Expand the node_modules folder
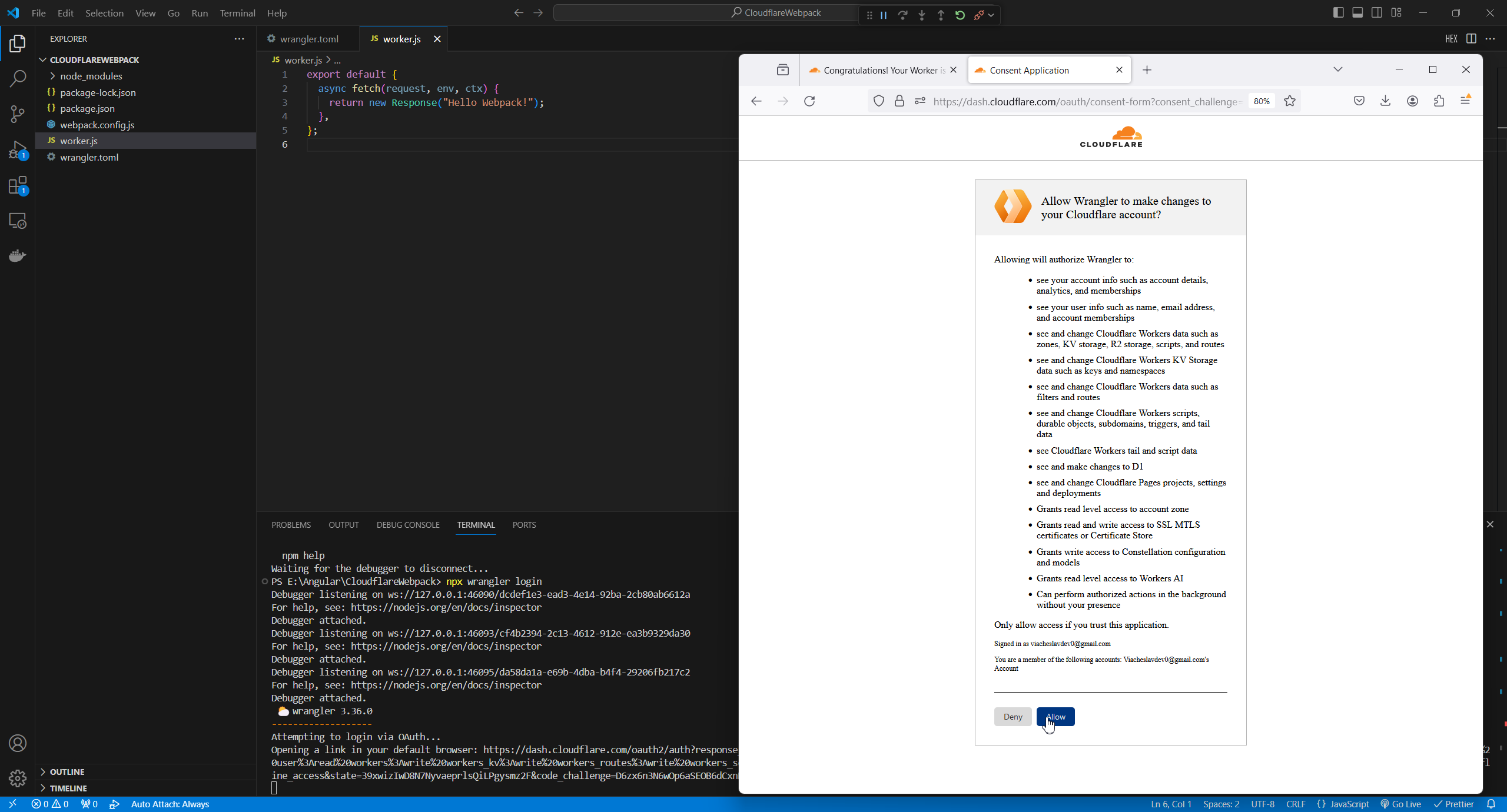This screenshot has width=1507, height=812. click(x=91, y=76)
